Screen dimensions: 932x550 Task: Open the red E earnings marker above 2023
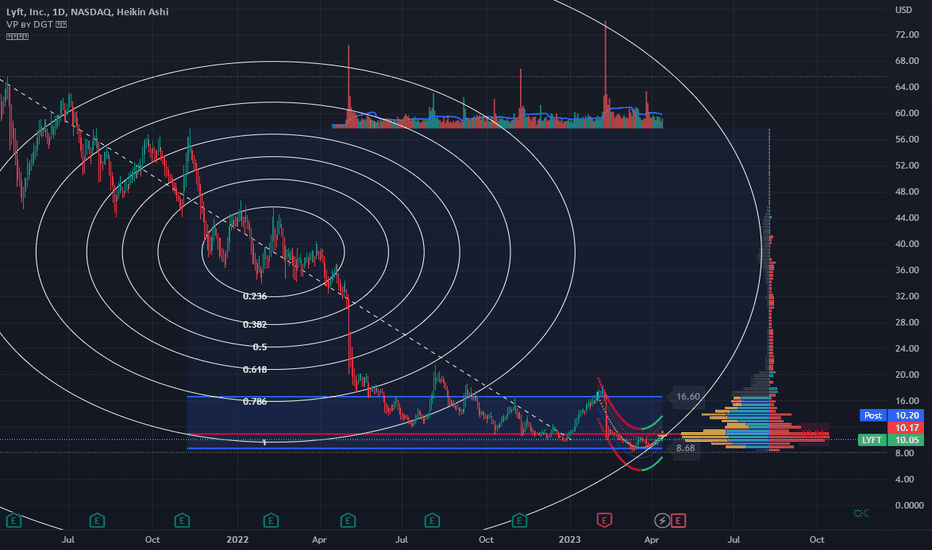(x=604, y=521)
